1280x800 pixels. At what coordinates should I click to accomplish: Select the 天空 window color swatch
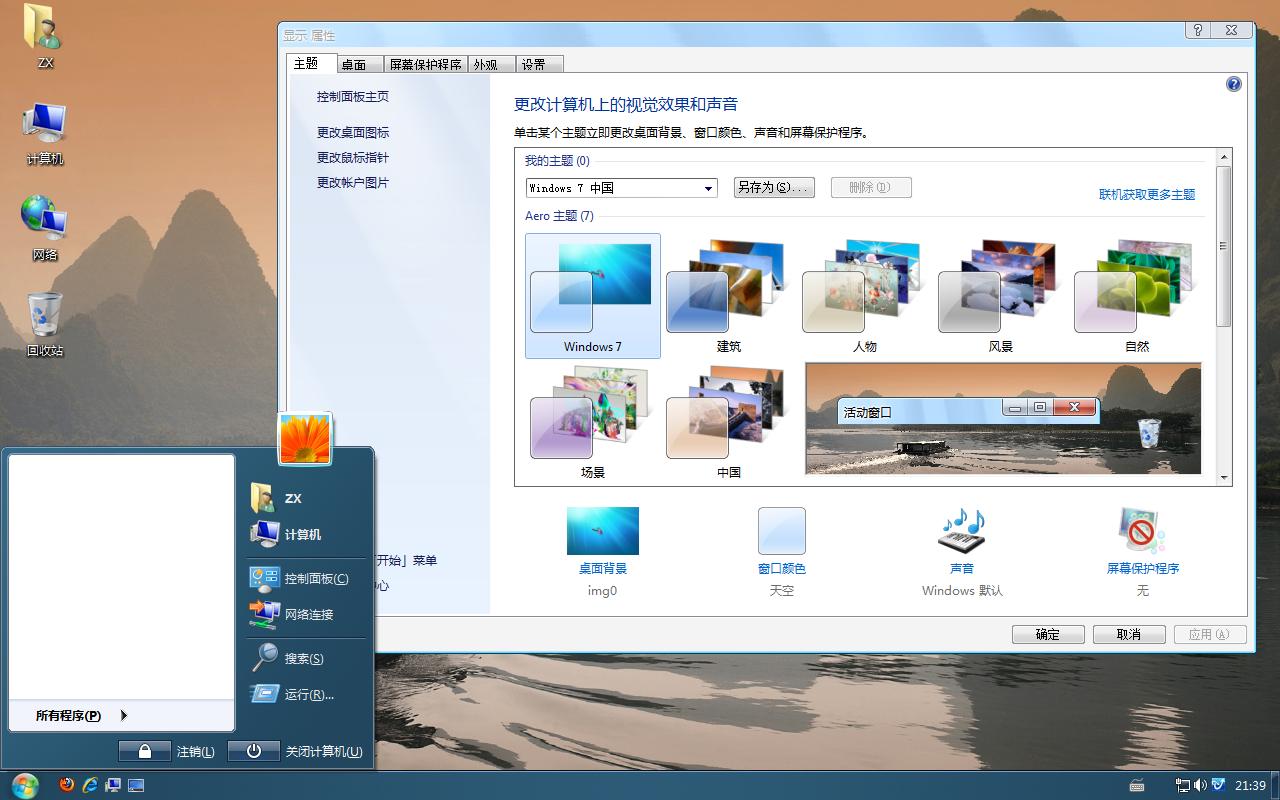coord(782,530)
